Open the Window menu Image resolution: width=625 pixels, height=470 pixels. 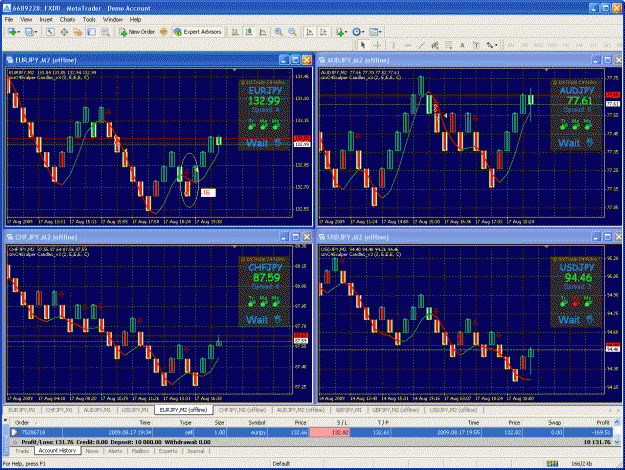point(112,20)
